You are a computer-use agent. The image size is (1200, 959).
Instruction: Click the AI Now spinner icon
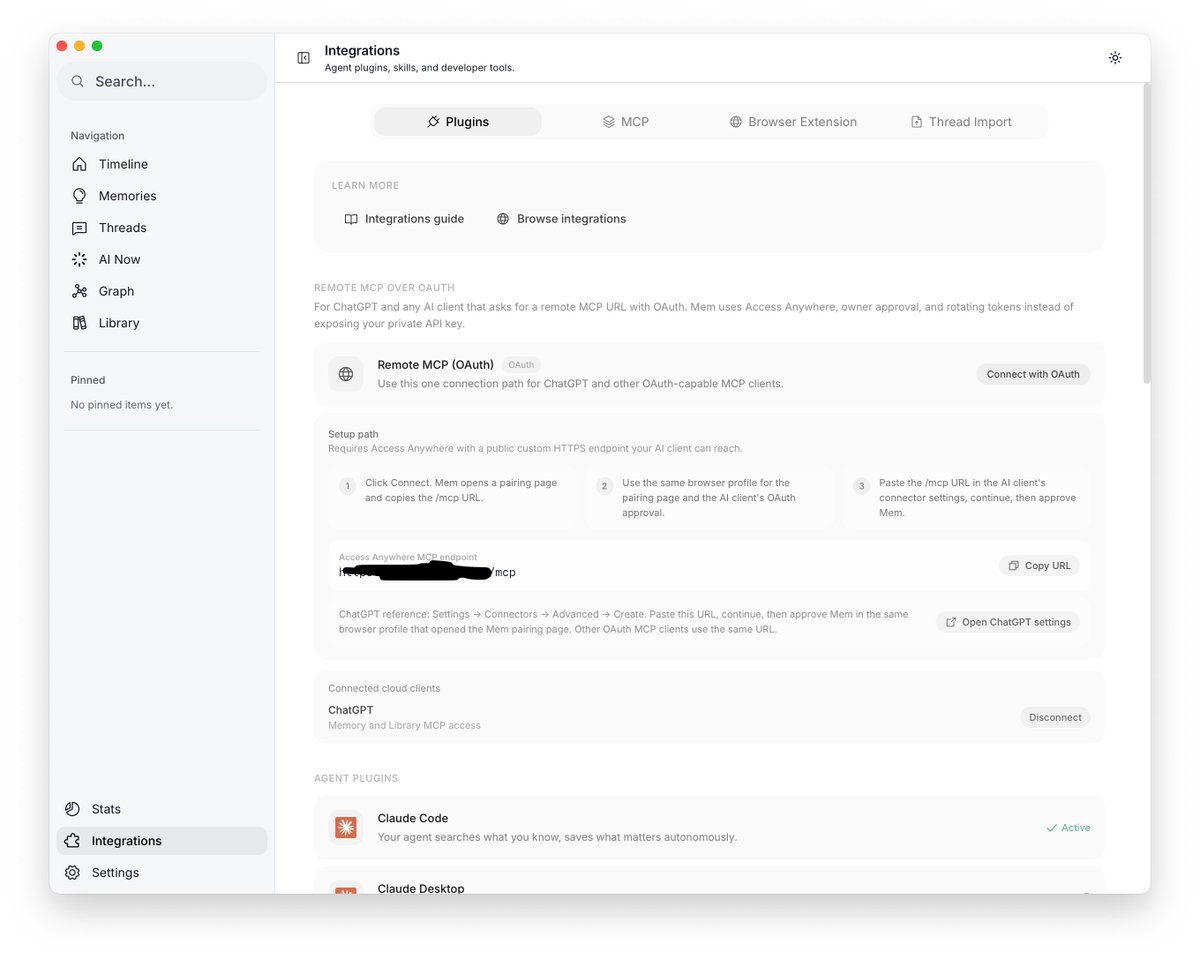coord(80,259)
